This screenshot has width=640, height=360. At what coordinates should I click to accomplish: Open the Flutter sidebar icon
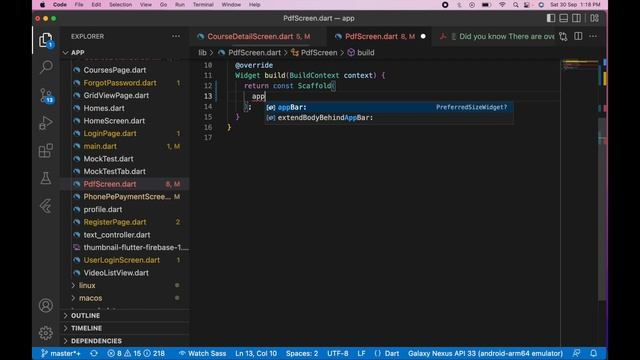(46, 206)
